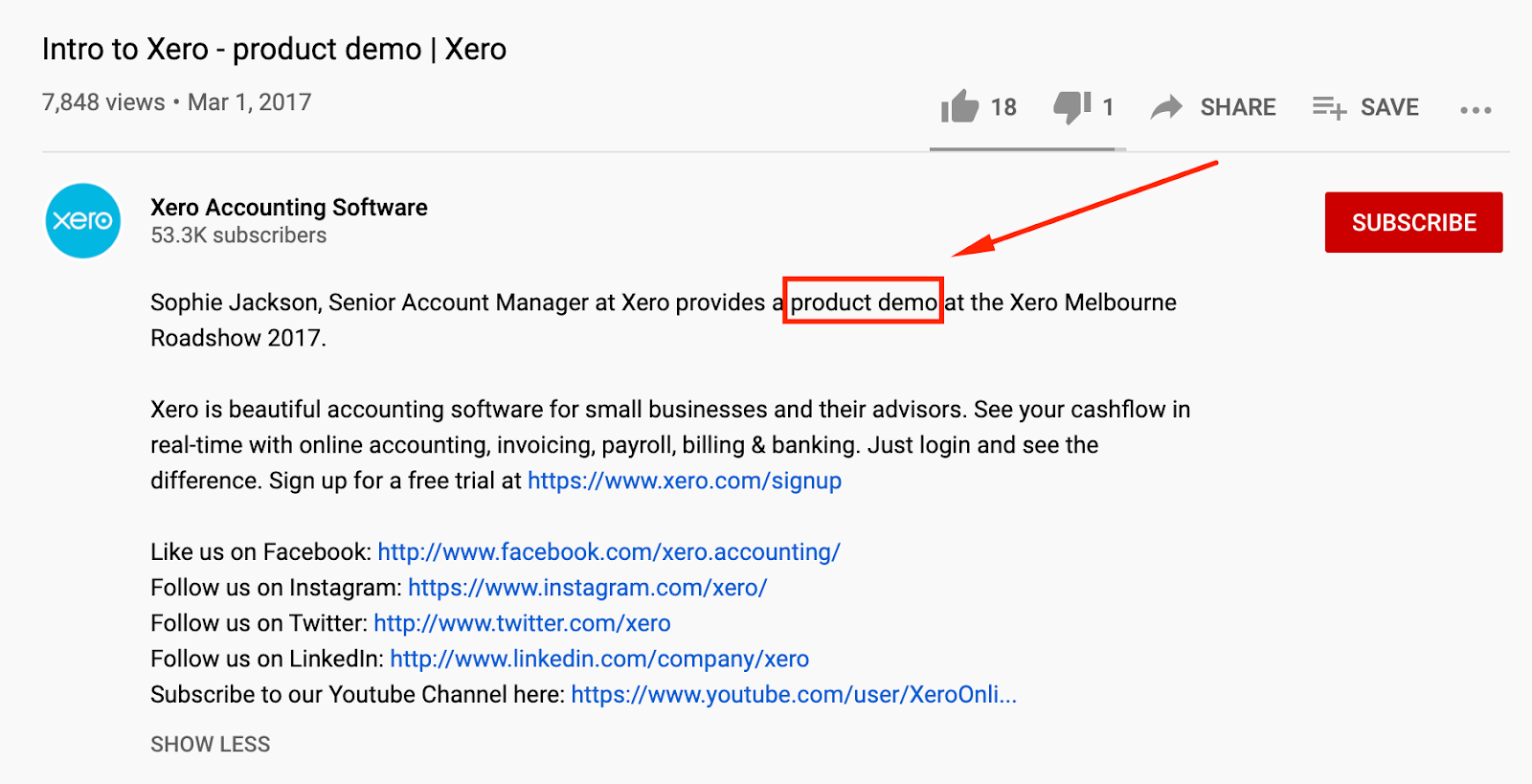Click 'Subscribe to our Youtube Channel here:' label

click(x=357, y=694)
